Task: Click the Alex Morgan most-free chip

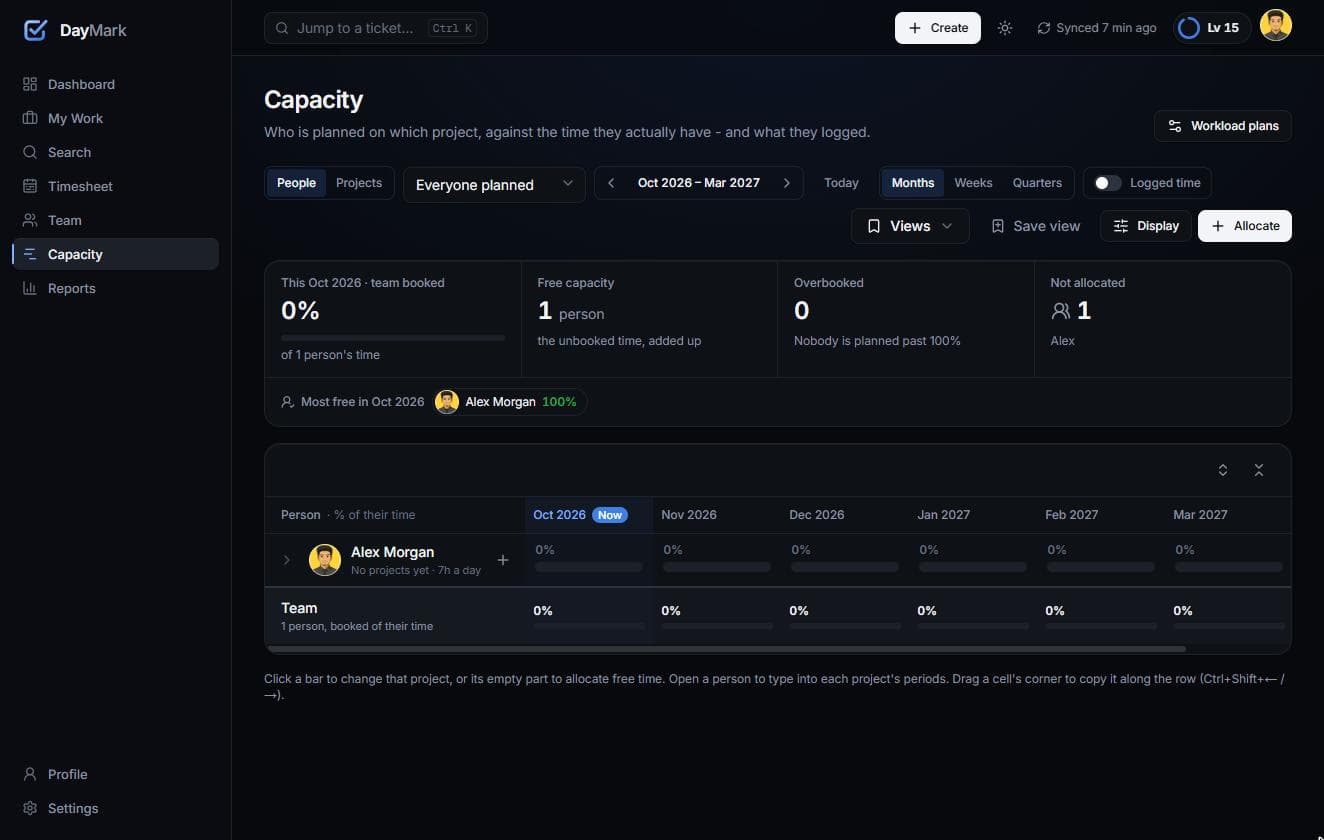Action: 510,402
